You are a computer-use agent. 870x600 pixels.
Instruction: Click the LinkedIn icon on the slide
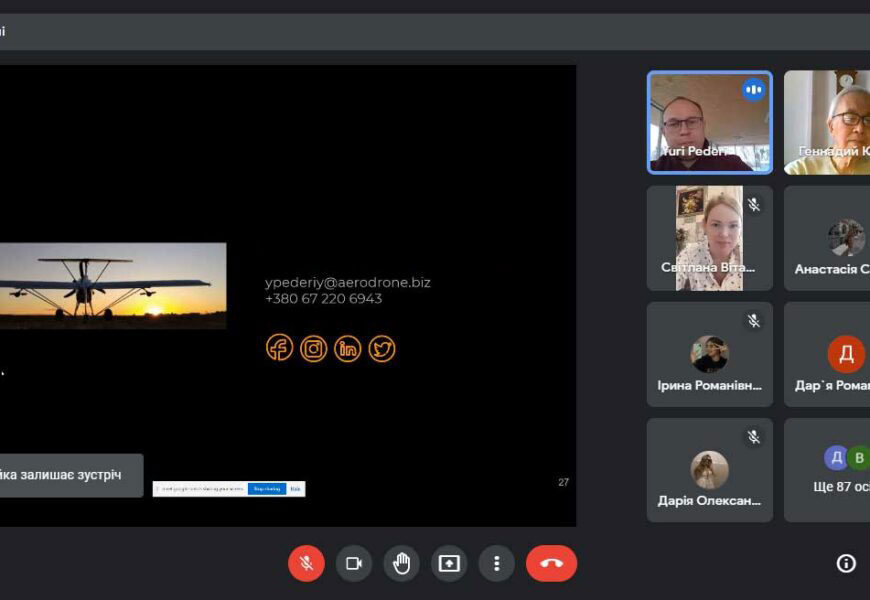[x=348, y=348]
